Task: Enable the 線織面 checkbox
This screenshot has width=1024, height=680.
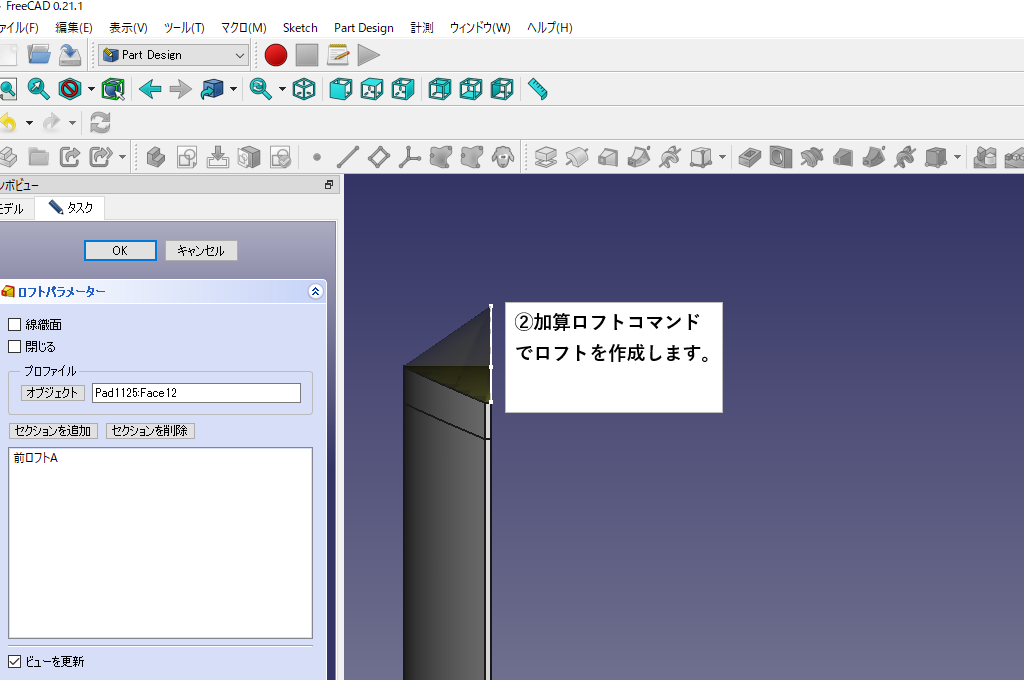Action: click(x=14, y=324)
